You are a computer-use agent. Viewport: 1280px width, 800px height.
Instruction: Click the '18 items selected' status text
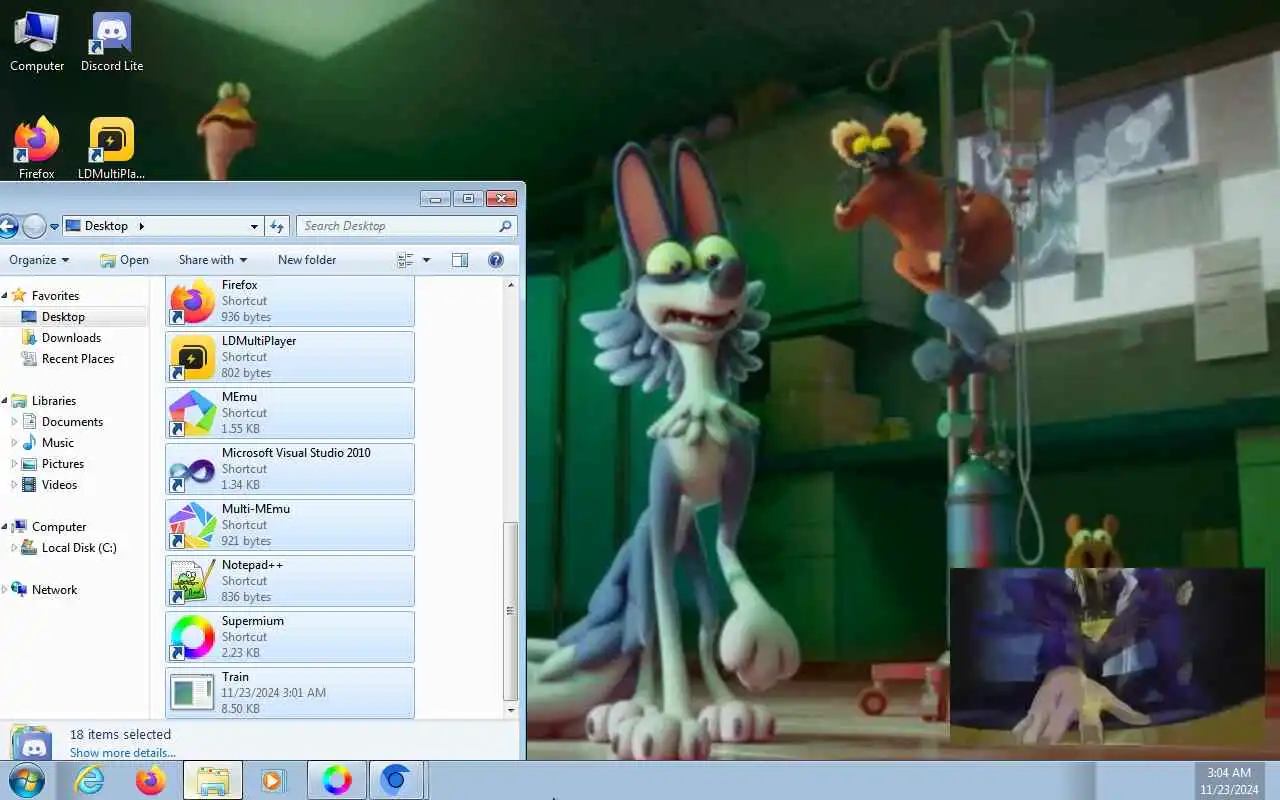(120, 734)
